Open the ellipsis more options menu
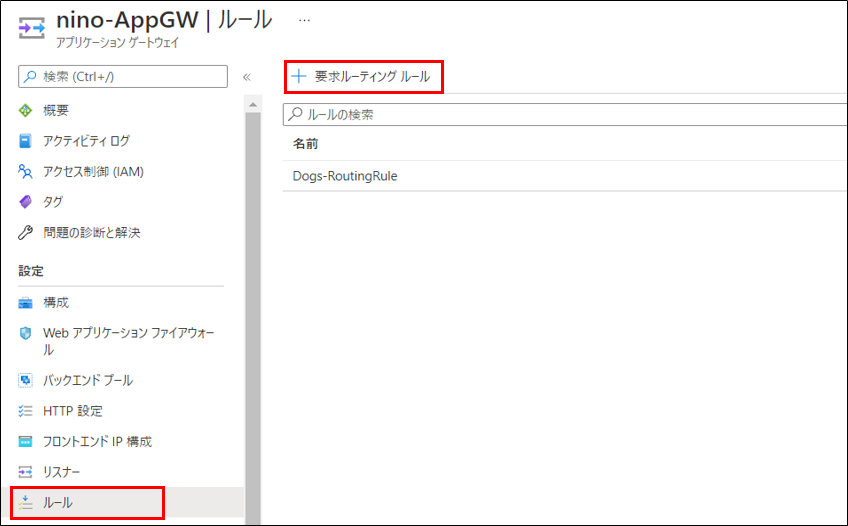The width and height of the screenshot is (848, 526). (x=304, y=21)
